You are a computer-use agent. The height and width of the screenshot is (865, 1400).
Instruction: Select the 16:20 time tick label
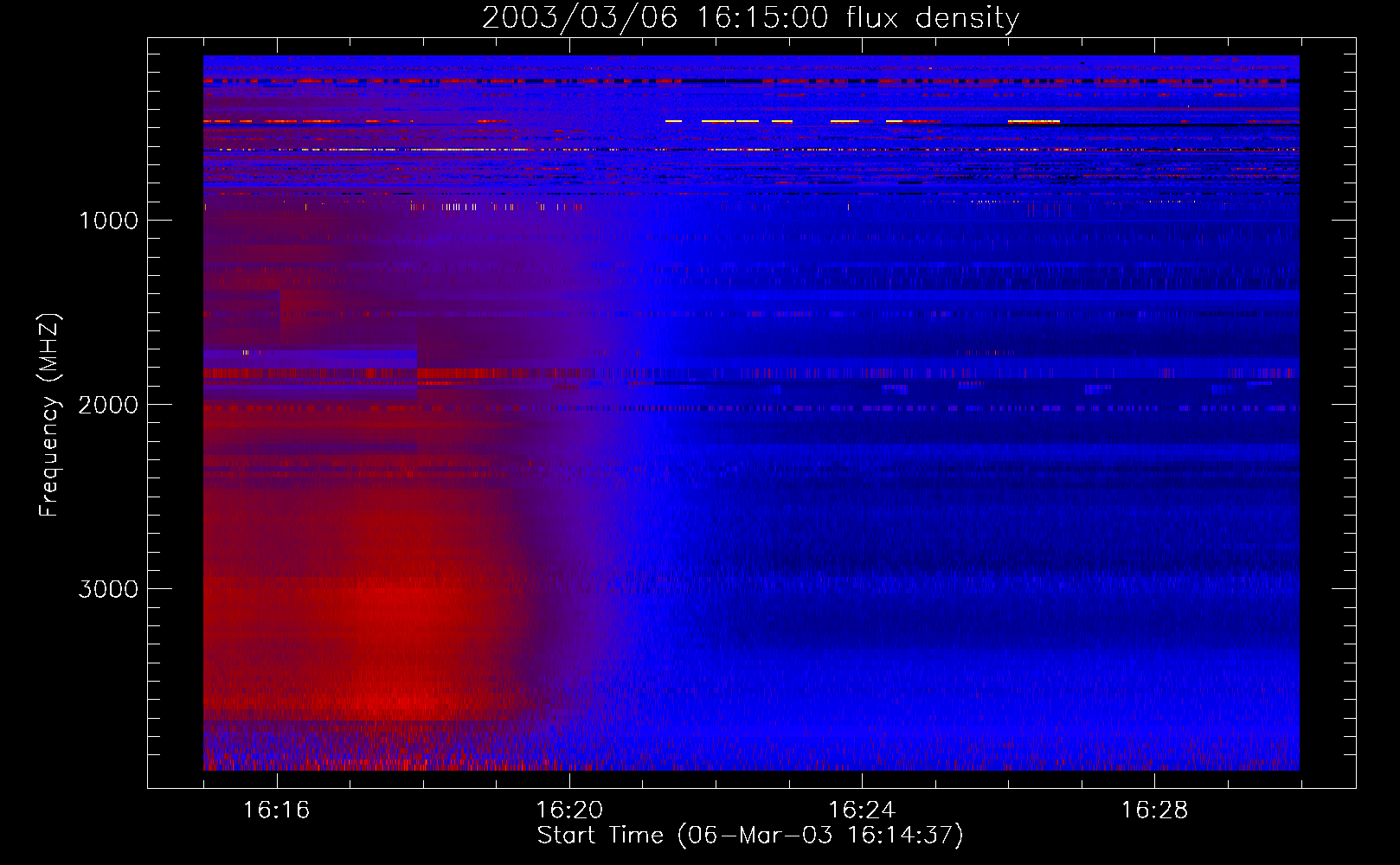(x=569, y=811)
